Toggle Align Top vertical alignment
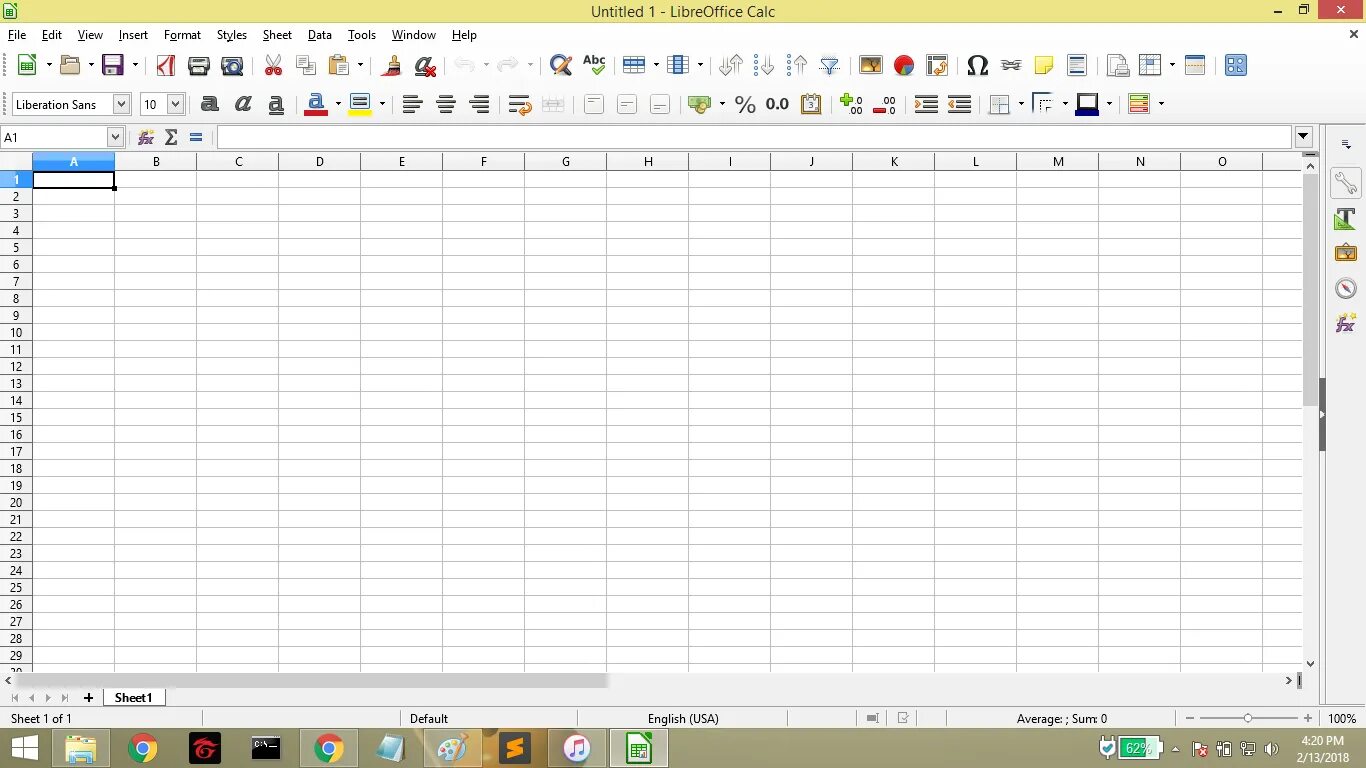The image size is (1366, 768). (594, 104)
